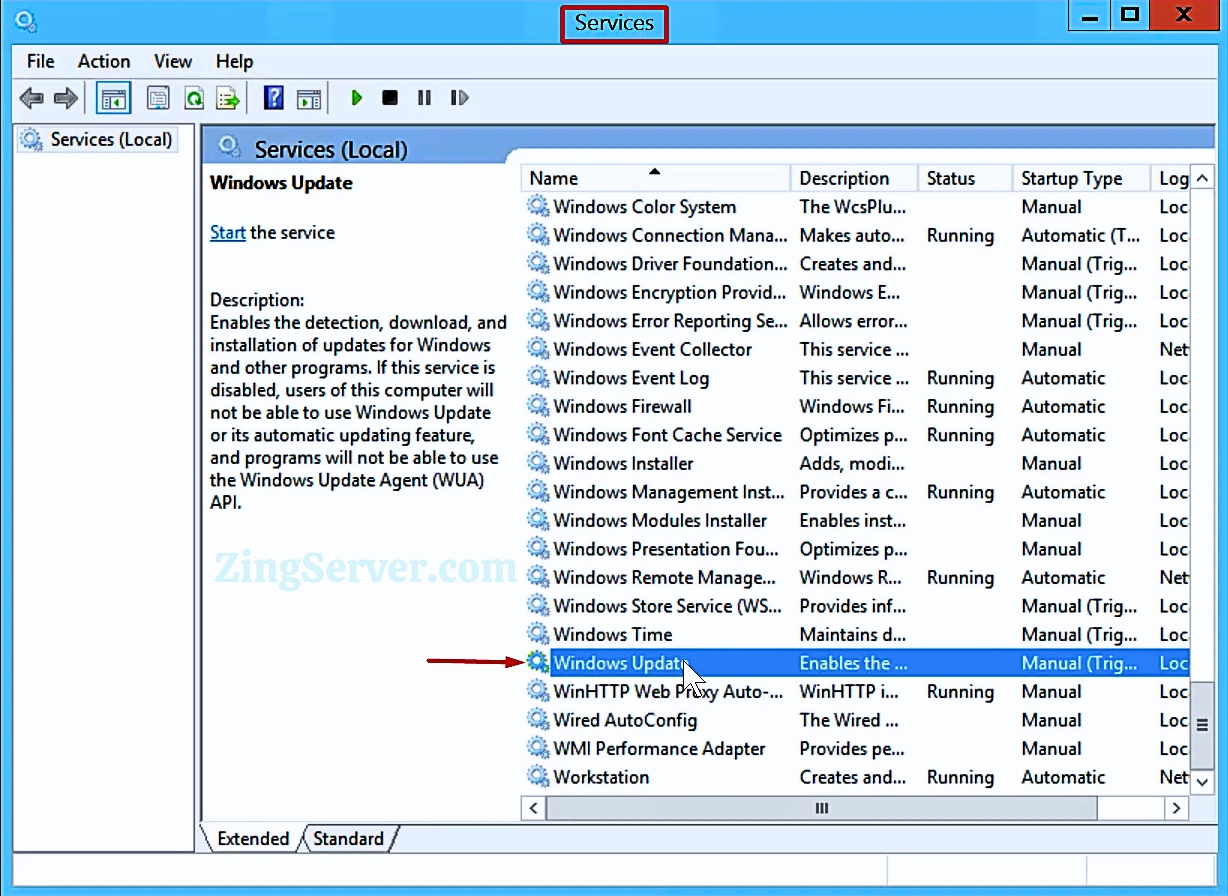Select the Windows Driver Foundation service name
This screenshot has height=896, width=1228.
[670, 264]
